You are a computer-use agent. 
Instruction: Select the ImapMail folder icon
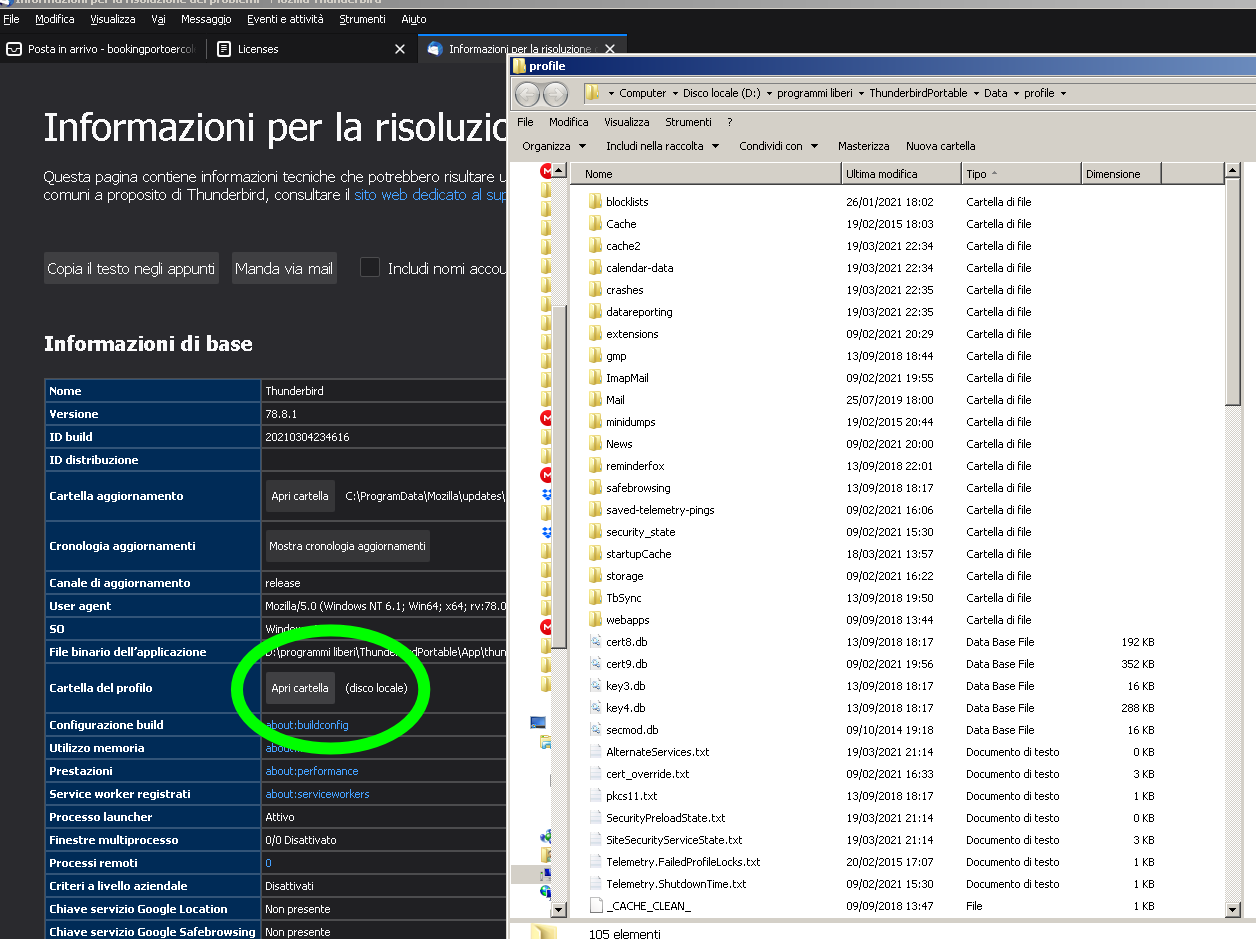tap(595, 378)
